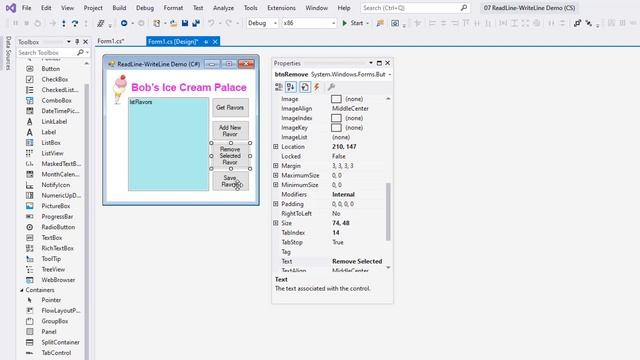Open Properties window position dropdown arrow
Viewport: 640px width, 360px height.
coord(371,63)
